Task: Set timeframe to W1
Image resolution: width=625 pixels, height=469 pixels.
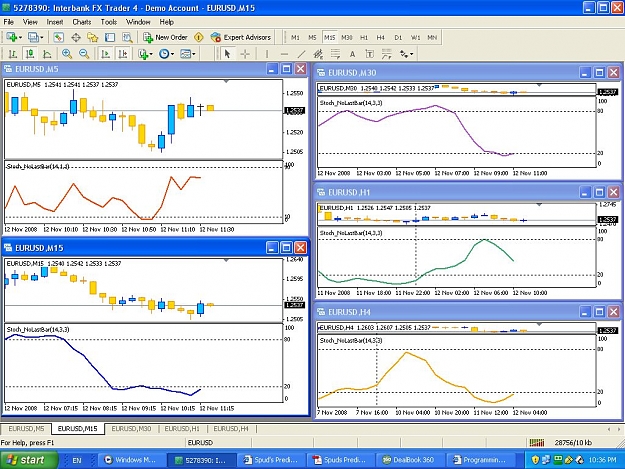Action: [x=415, y=37]
